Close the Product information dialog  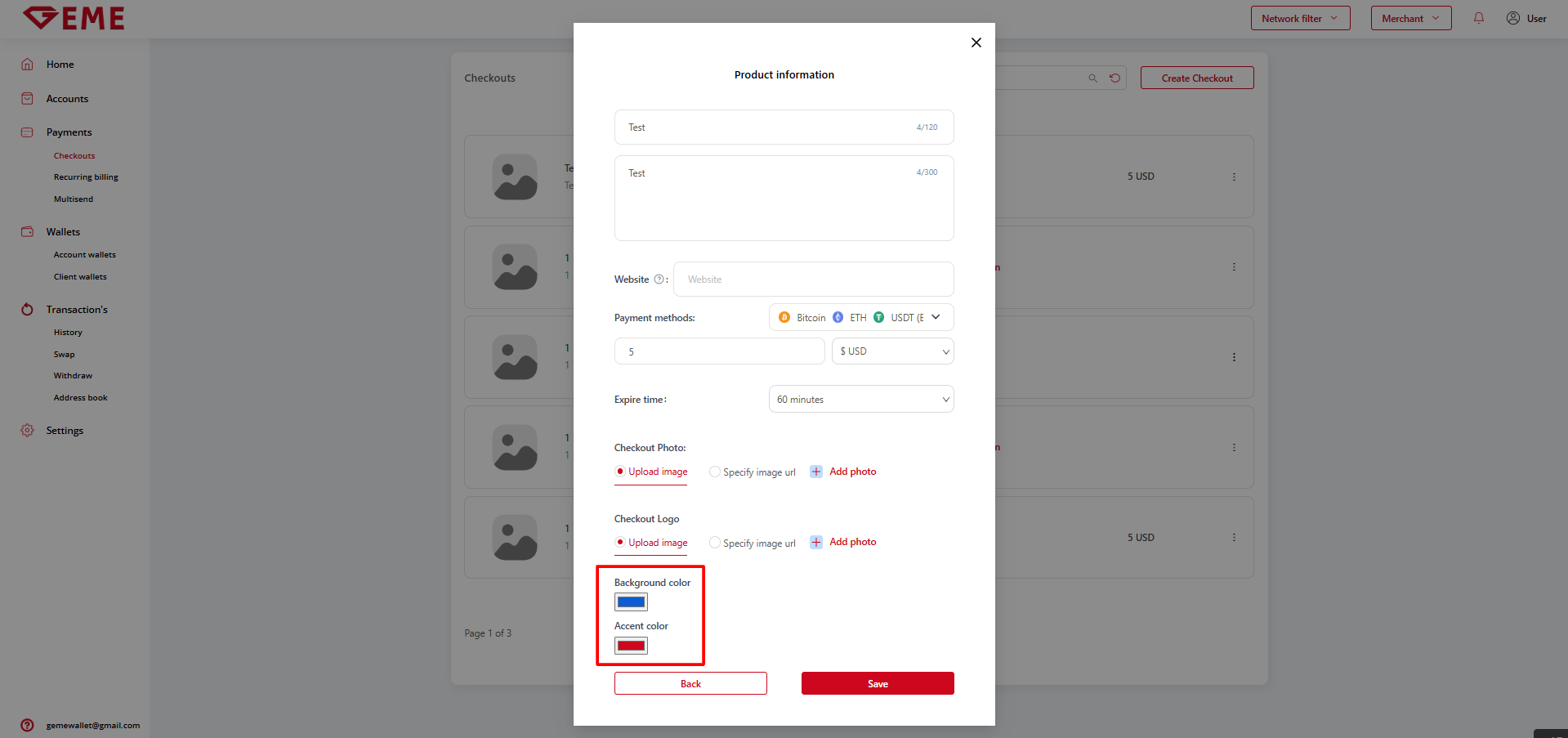[x=976, y=42]
